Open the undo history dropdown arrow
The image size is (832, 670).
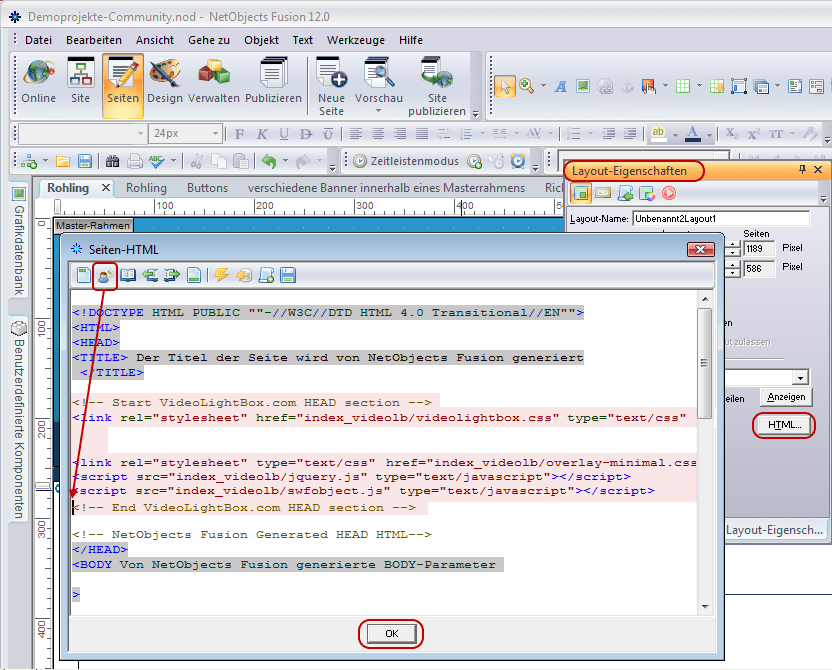(x=285, y=161)
